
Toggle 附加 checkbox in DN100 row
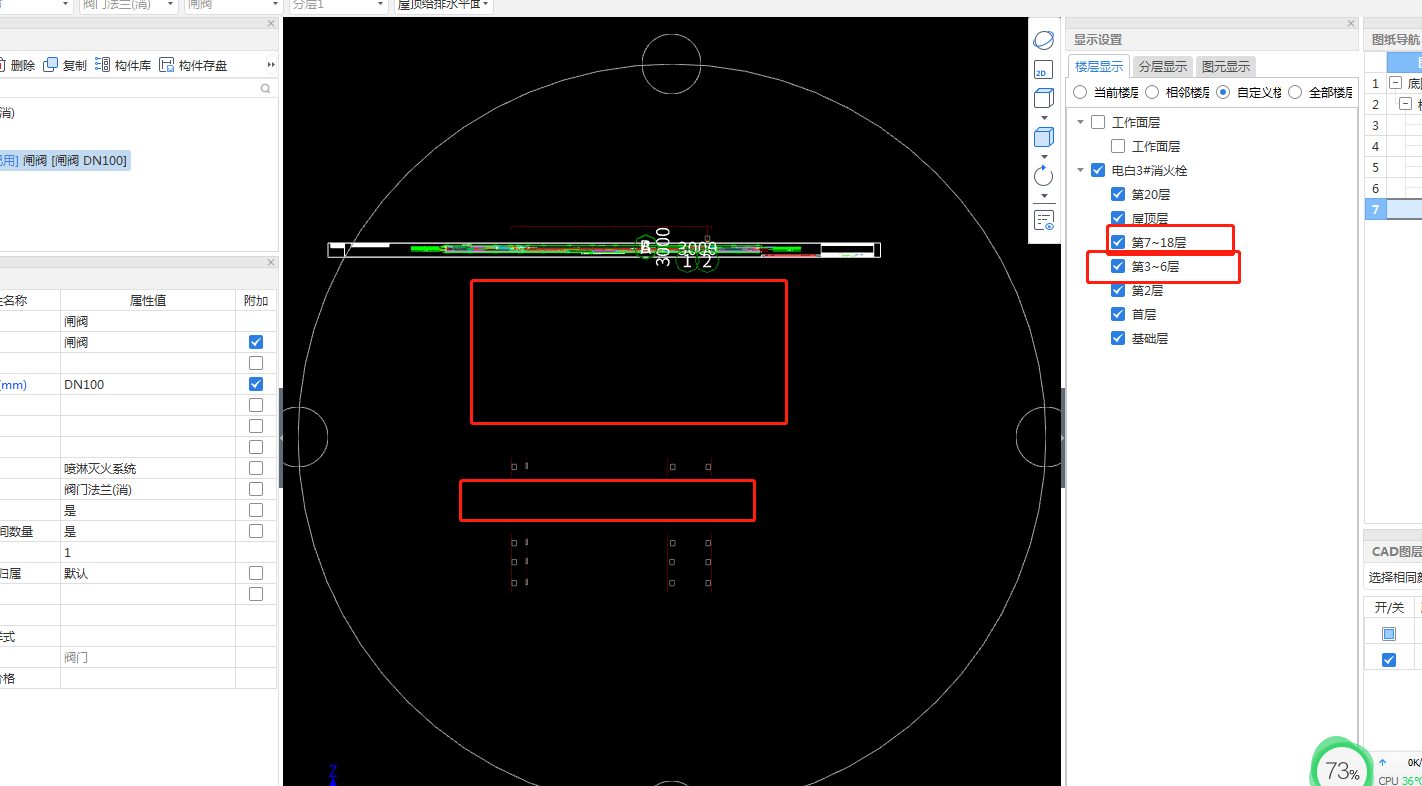(256, 384)
